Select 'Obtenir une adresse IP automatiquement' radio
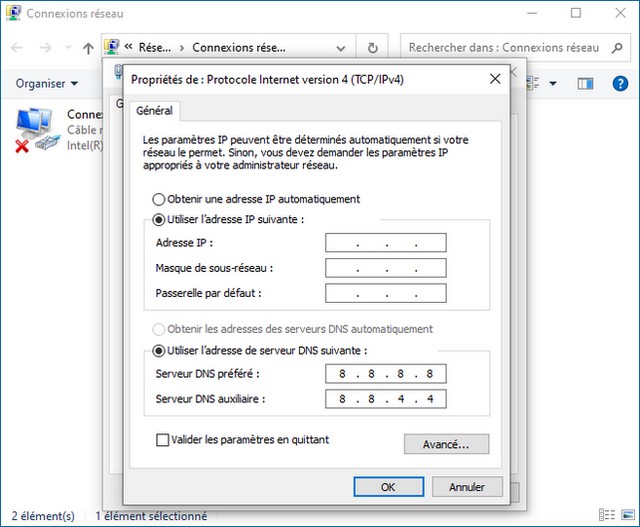Screen dimensions: 640x527 tap(158, 199)
